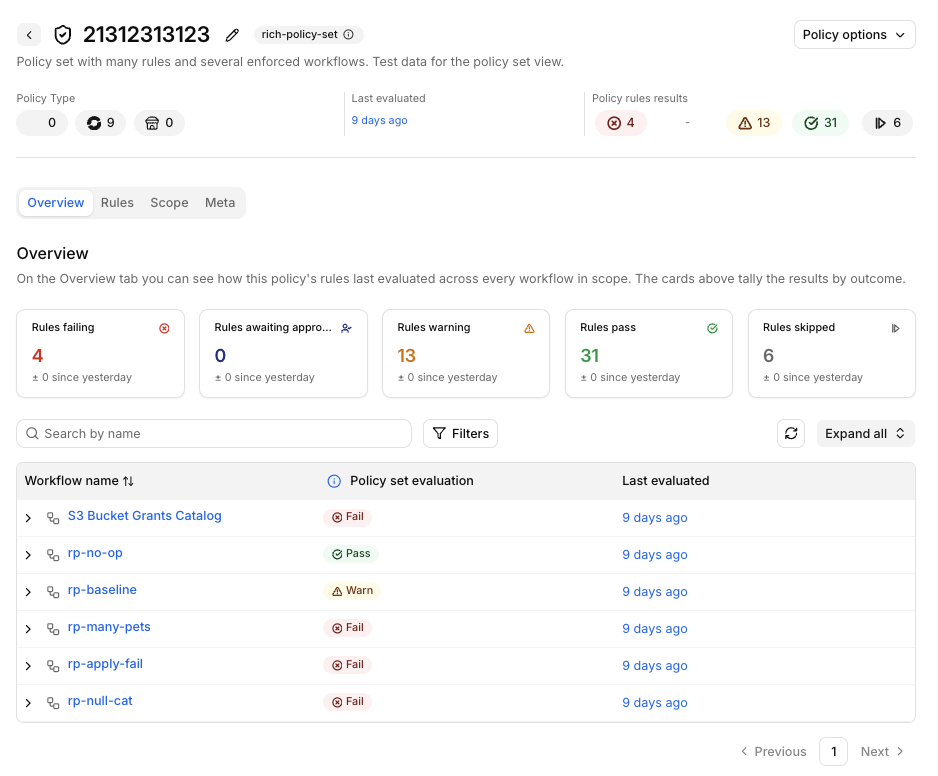This screenshot has width=938, height=776.
Task: Go to the Next page
Action: coord(882,751)
